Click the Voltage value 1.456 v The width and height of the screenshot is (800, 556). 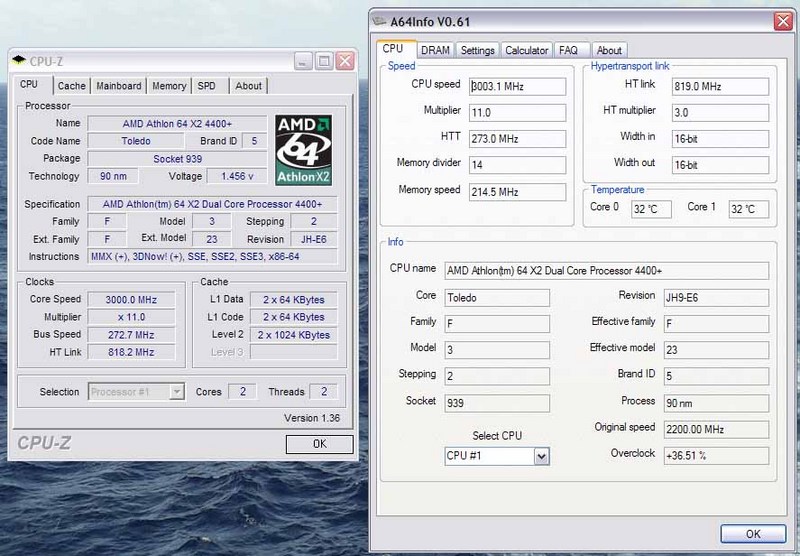coord(237,176)
